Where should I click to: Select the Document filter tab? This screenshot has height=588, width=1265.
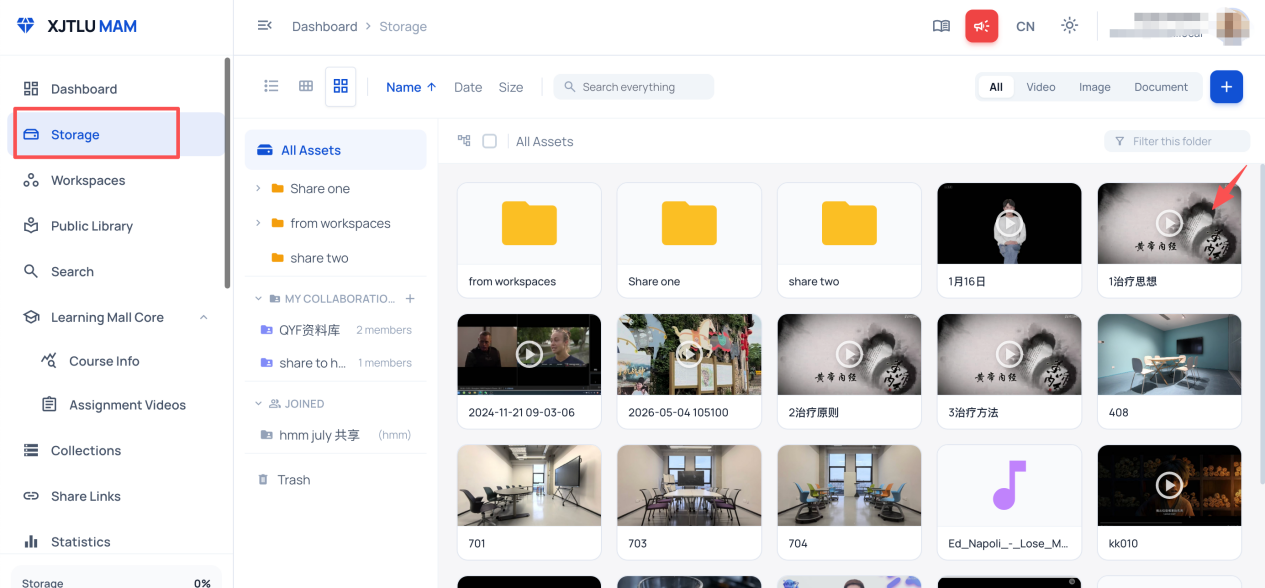(1161, 87)
